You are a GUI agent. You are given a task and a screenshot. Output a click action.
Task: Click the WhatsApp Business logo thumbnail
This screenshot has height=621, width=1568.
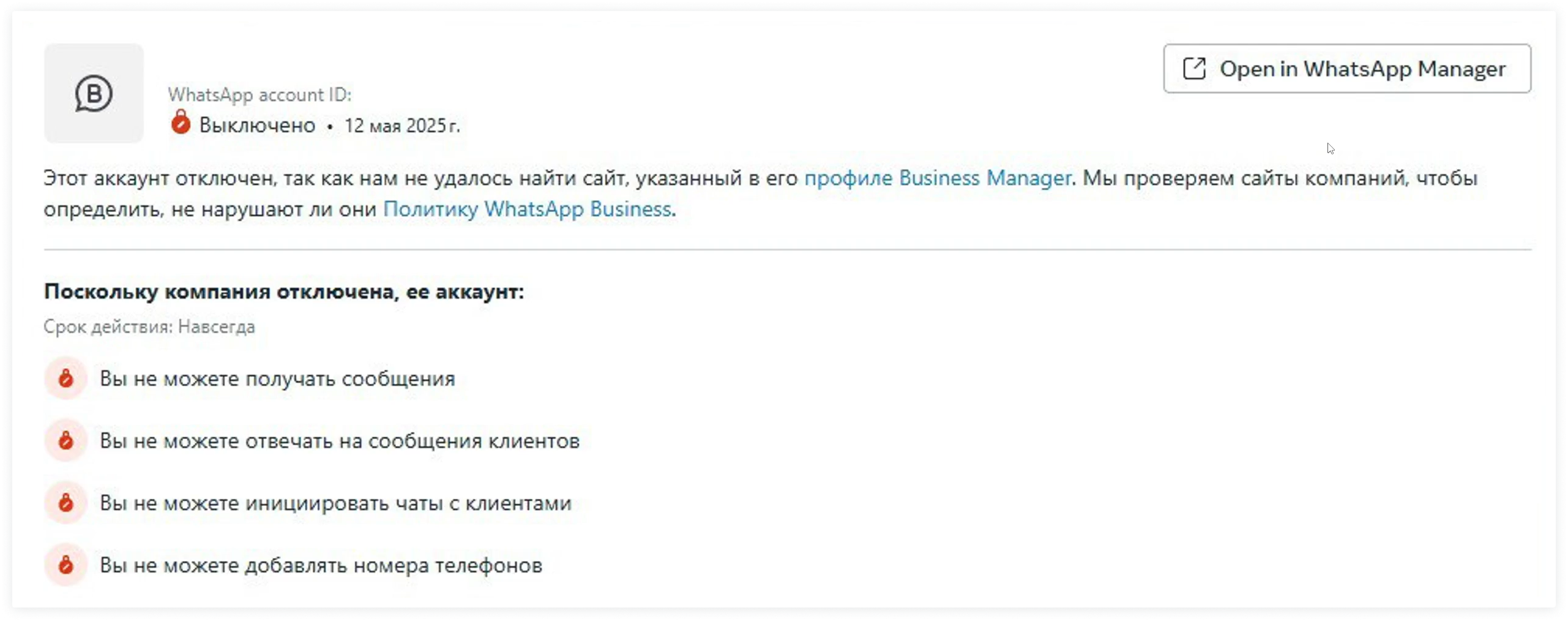[x=94, y=94]
